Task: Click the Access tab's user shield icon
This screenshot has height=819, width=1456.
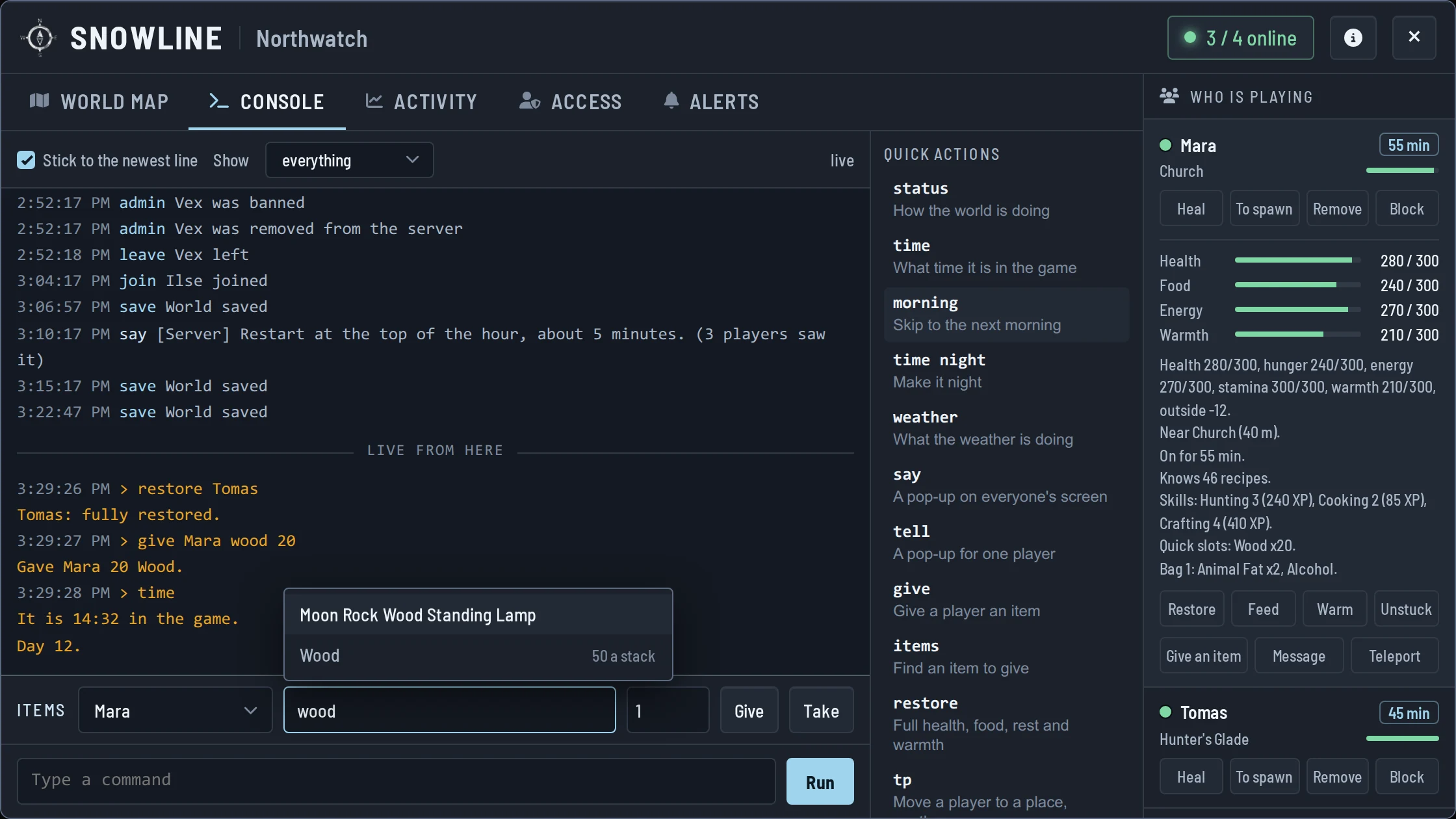Action: (530, 100)
